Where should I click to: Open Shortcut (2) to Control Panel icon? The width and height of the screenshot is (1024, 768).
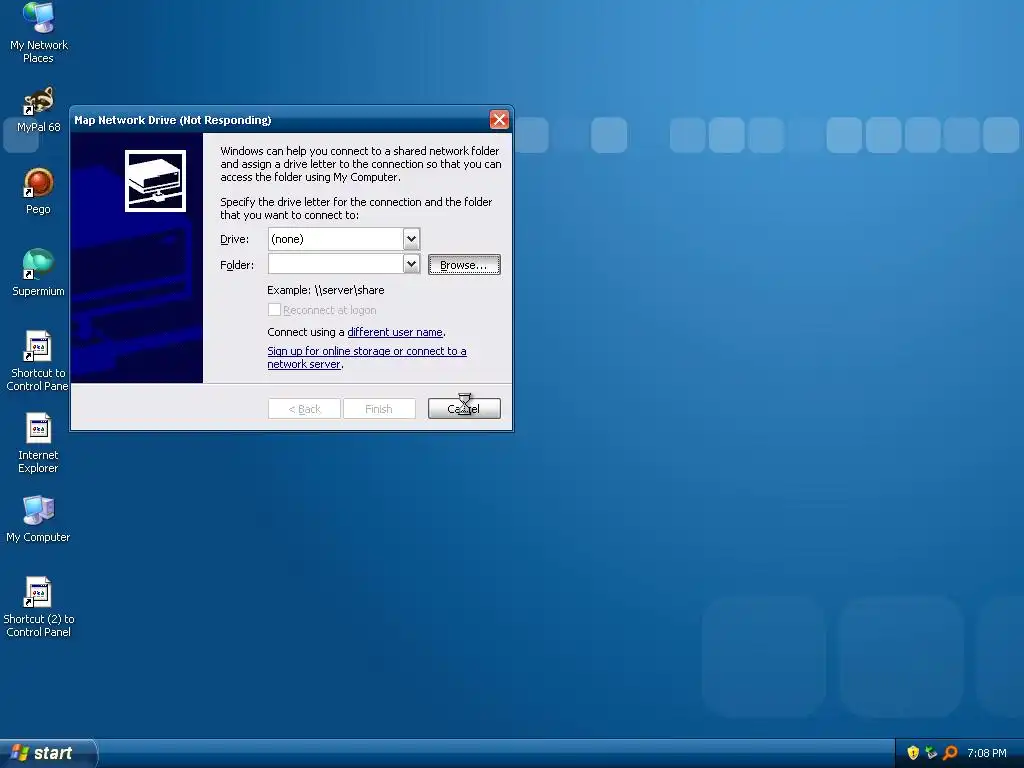tap(39, 607)
